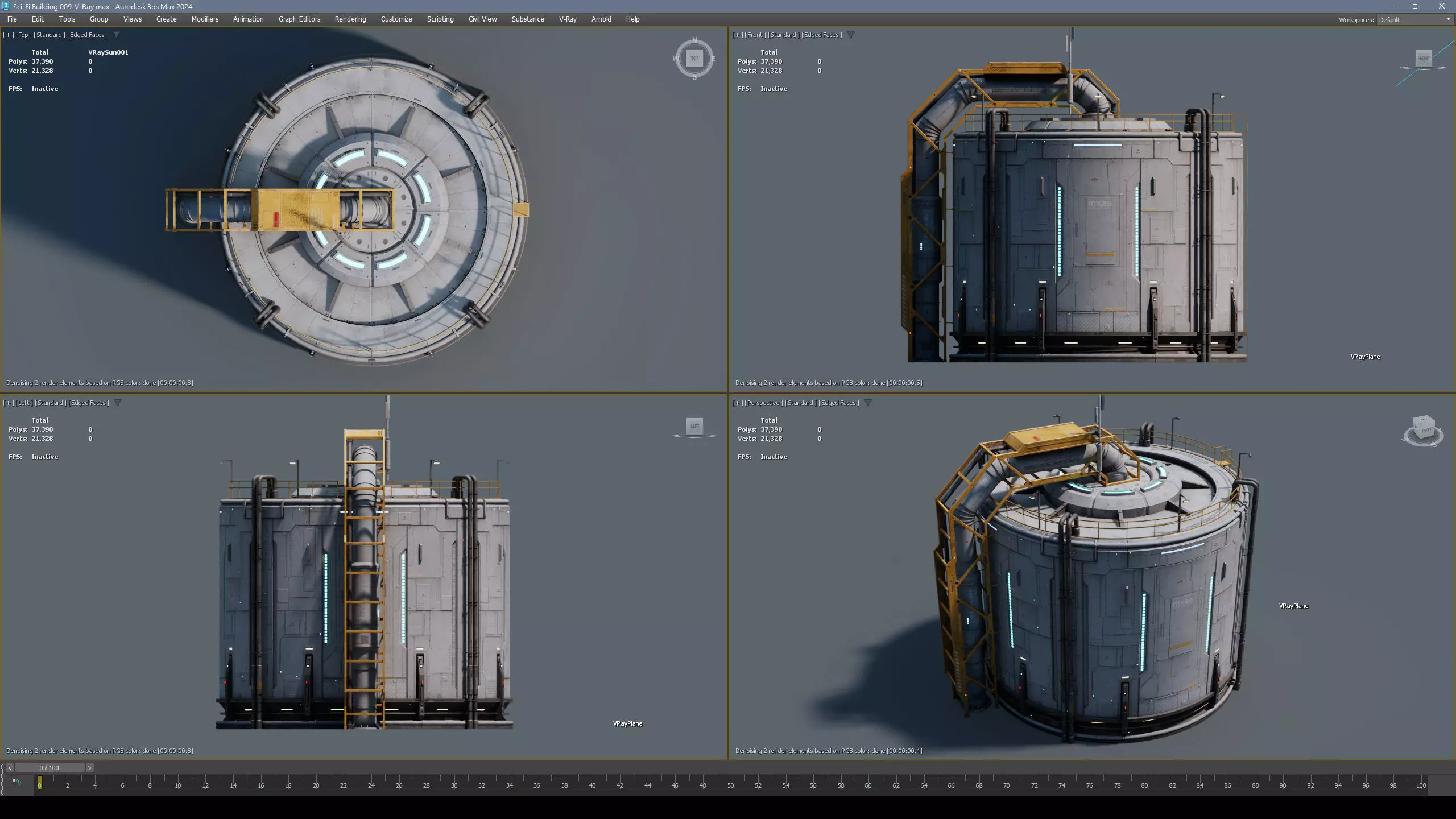Open the [Left] point-of-view viewport label menu
Image resolution: width=1456 pixels, height=819 pixels.
point(24,403)
